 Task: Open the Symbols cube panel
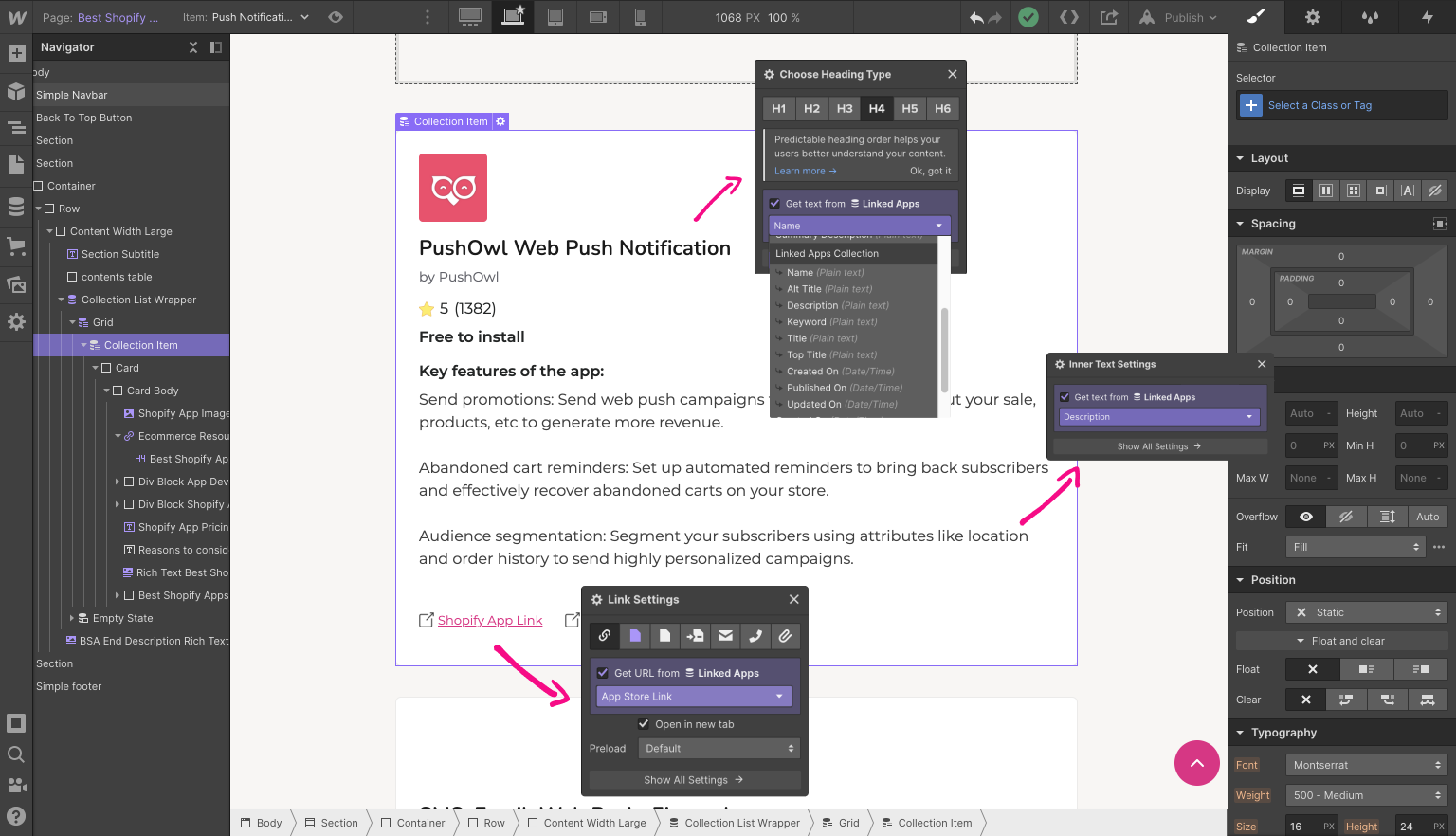tap(16, 91)
